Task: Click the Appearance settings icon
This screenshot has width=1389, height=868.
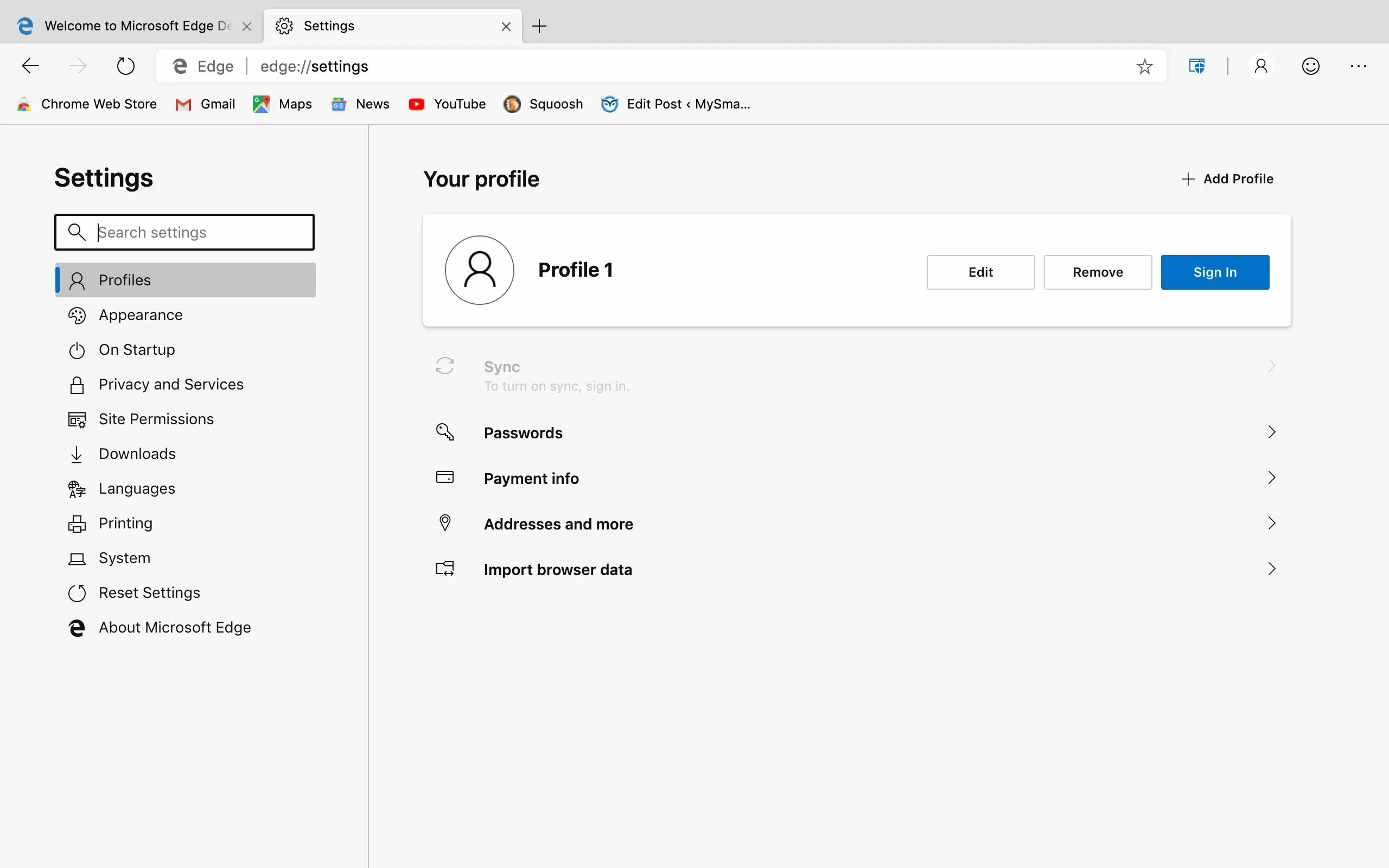Action: coord(77,315)
